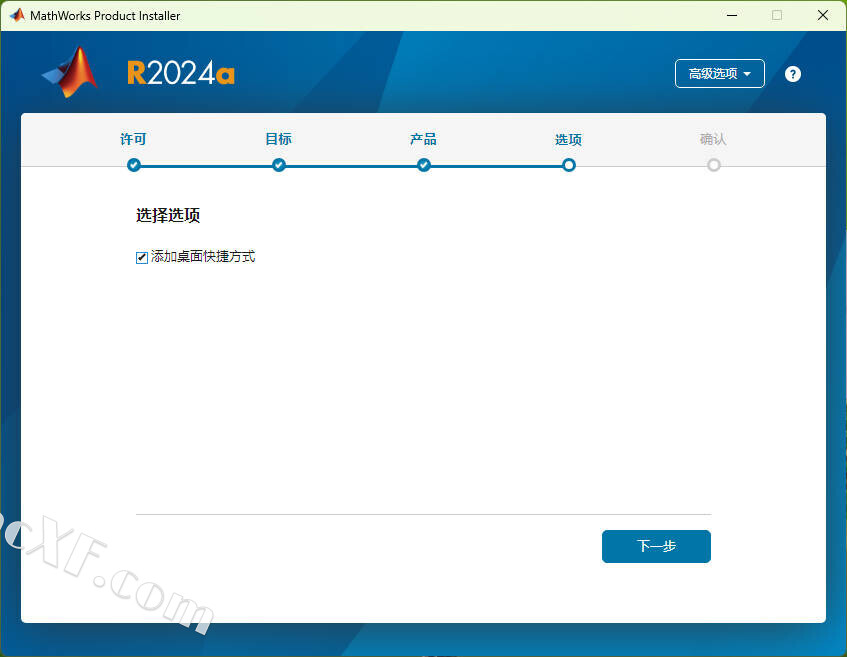Click the 下一步 button

click(x=656, y=546)
